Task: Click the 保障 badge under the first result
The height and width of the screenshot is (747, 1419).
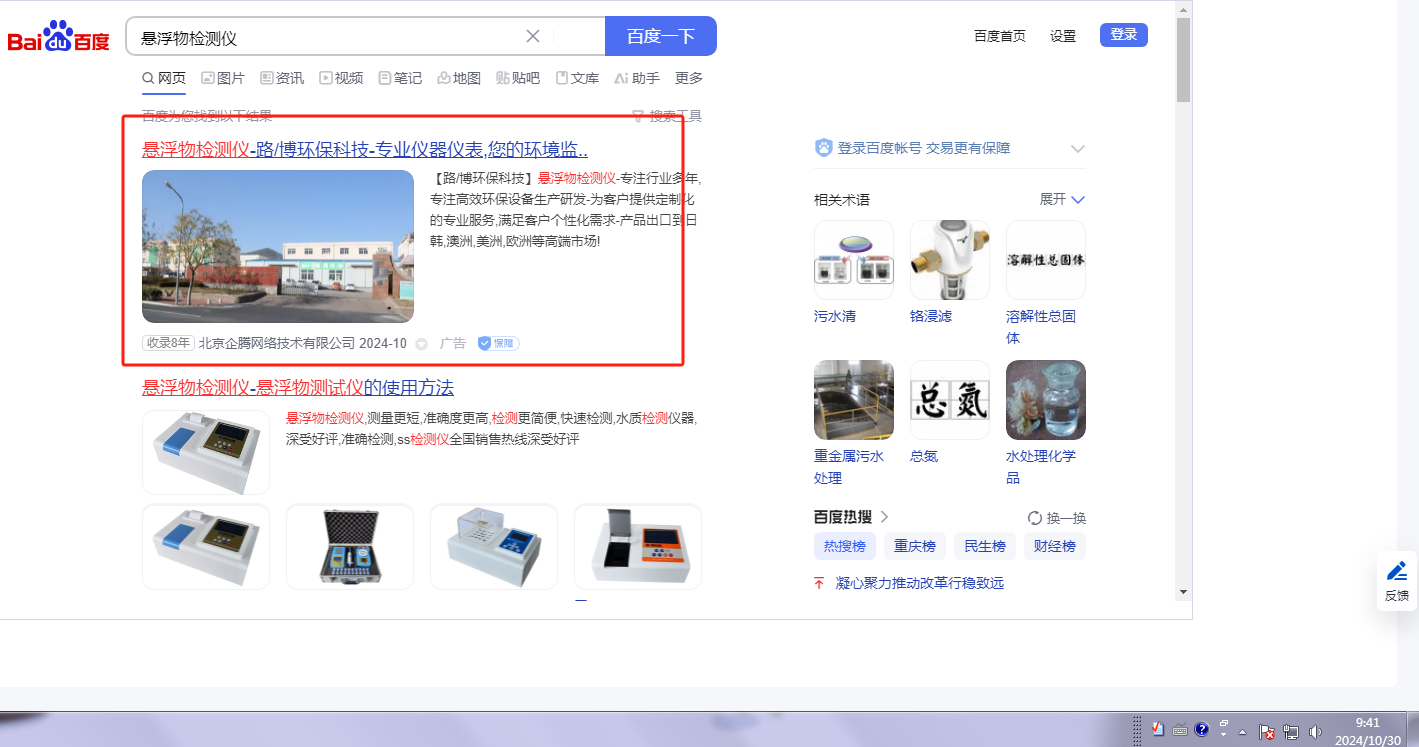Action: tap(498, 343)
